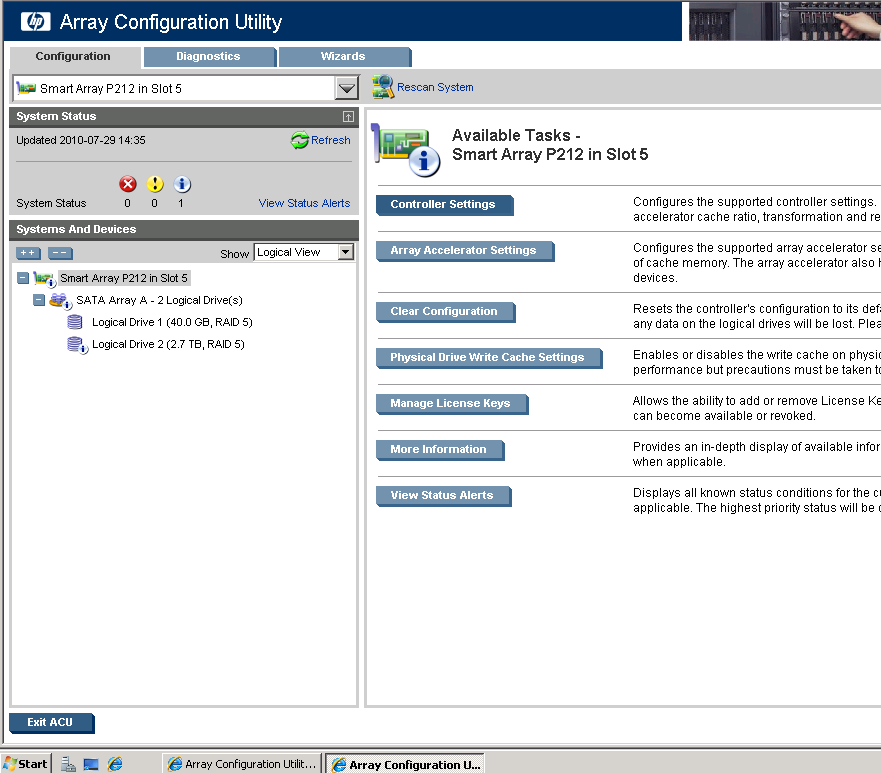Select Logical Drive 2 (2.7 TB, RAID 5)
The height and width of the screenshot is (773, 881).
pyautogui.click(x=168, y=344)
